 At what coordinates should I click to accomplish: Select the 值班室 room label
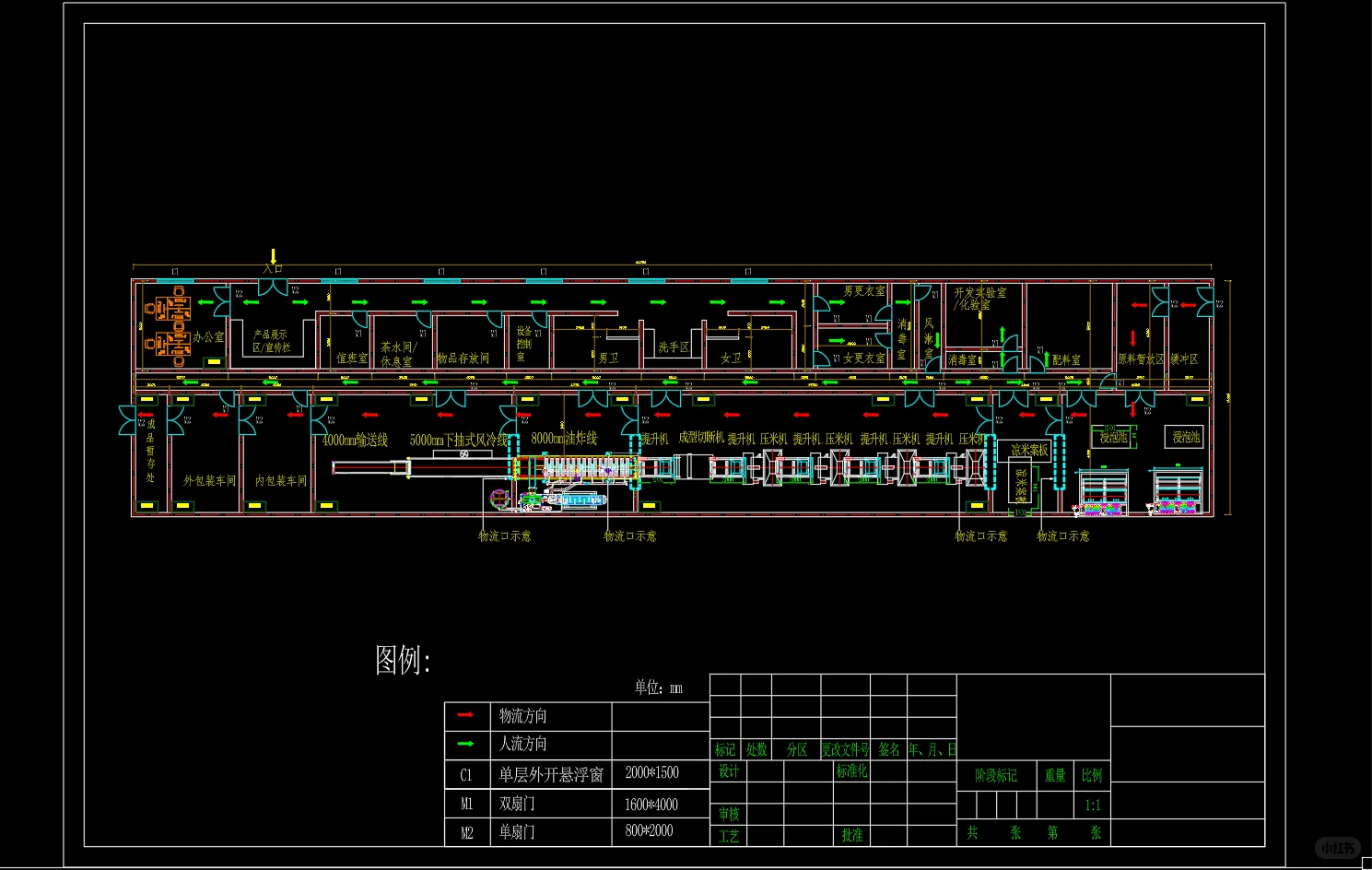click(x=352, y=358)
